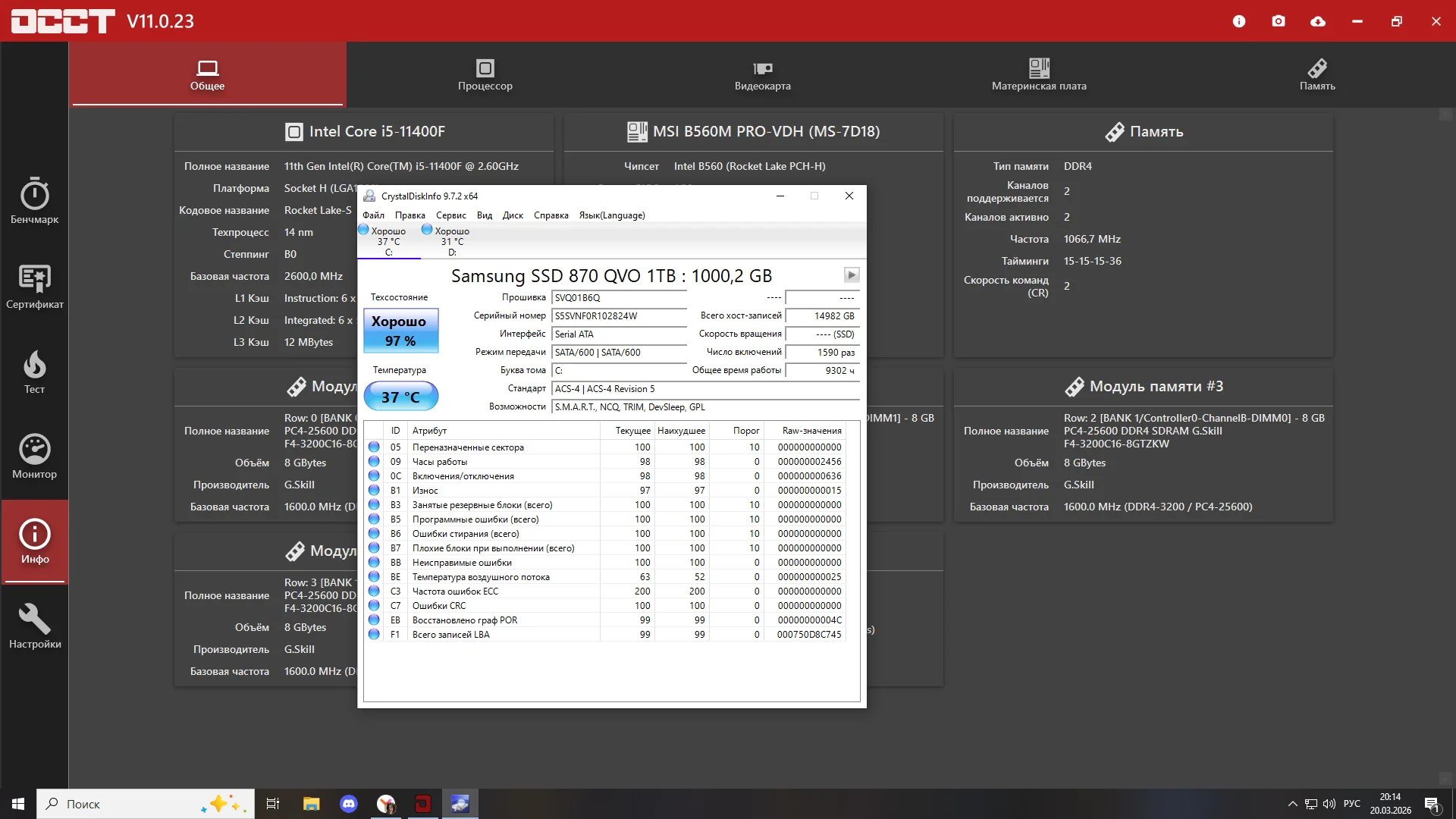Switch to the Общее tab
This screenshot has height=819, width=1456.
pyautogui.click(x=207, y=74)
